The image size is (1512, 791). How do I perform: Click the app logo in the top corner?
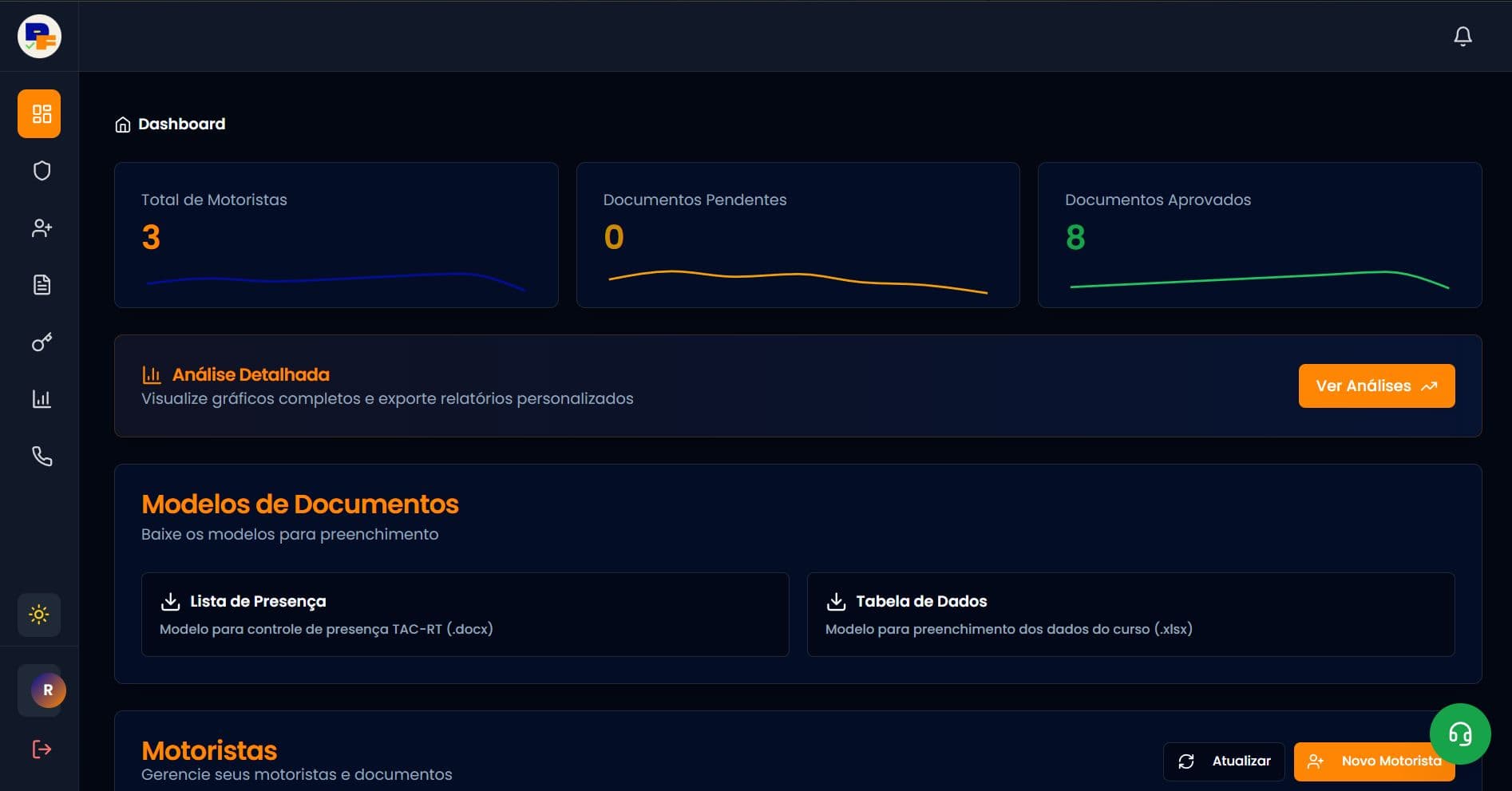[39, 37]
